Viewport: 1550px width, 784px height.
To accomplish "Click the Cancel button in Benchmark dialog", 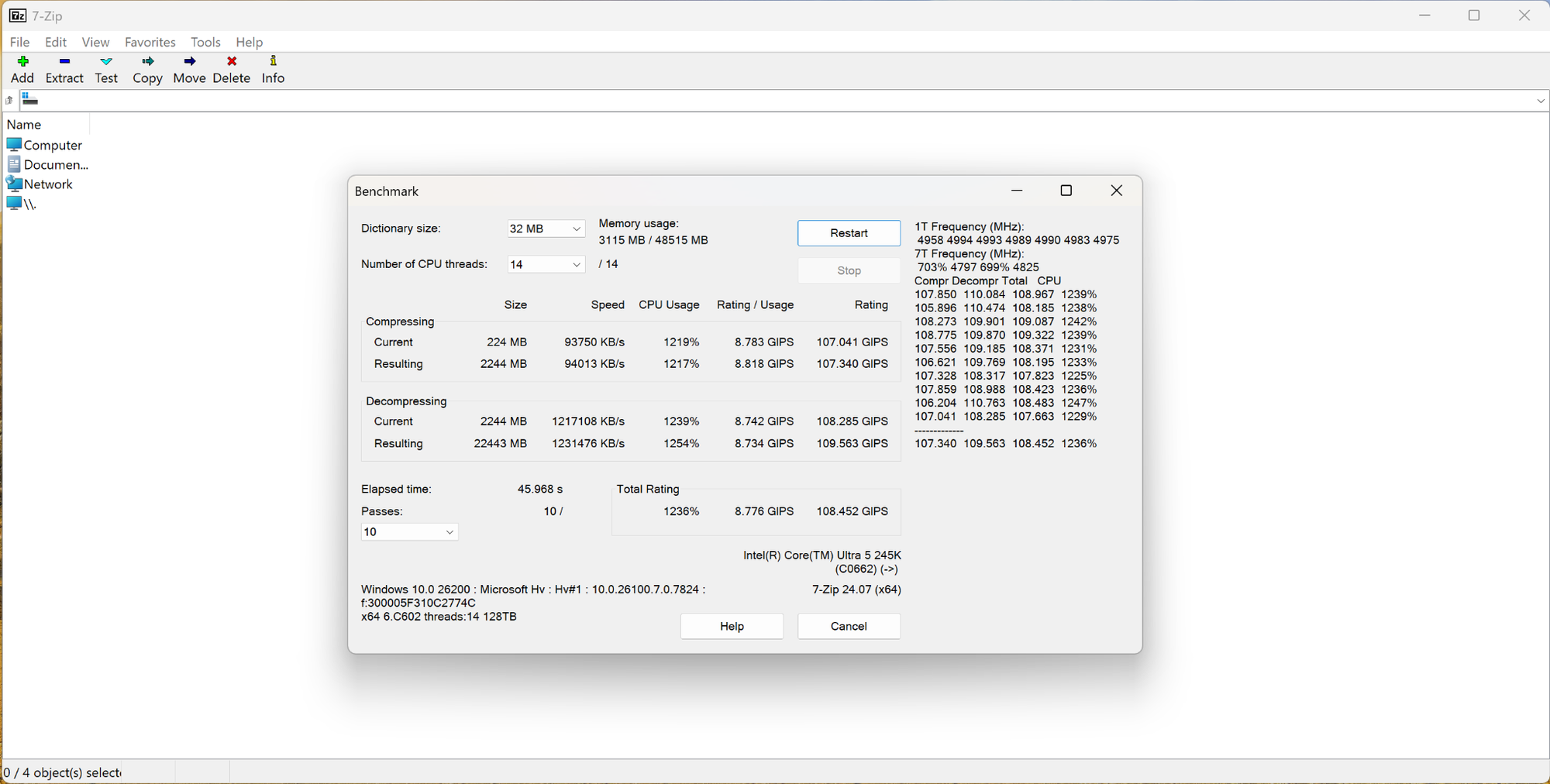I will 849,626.
